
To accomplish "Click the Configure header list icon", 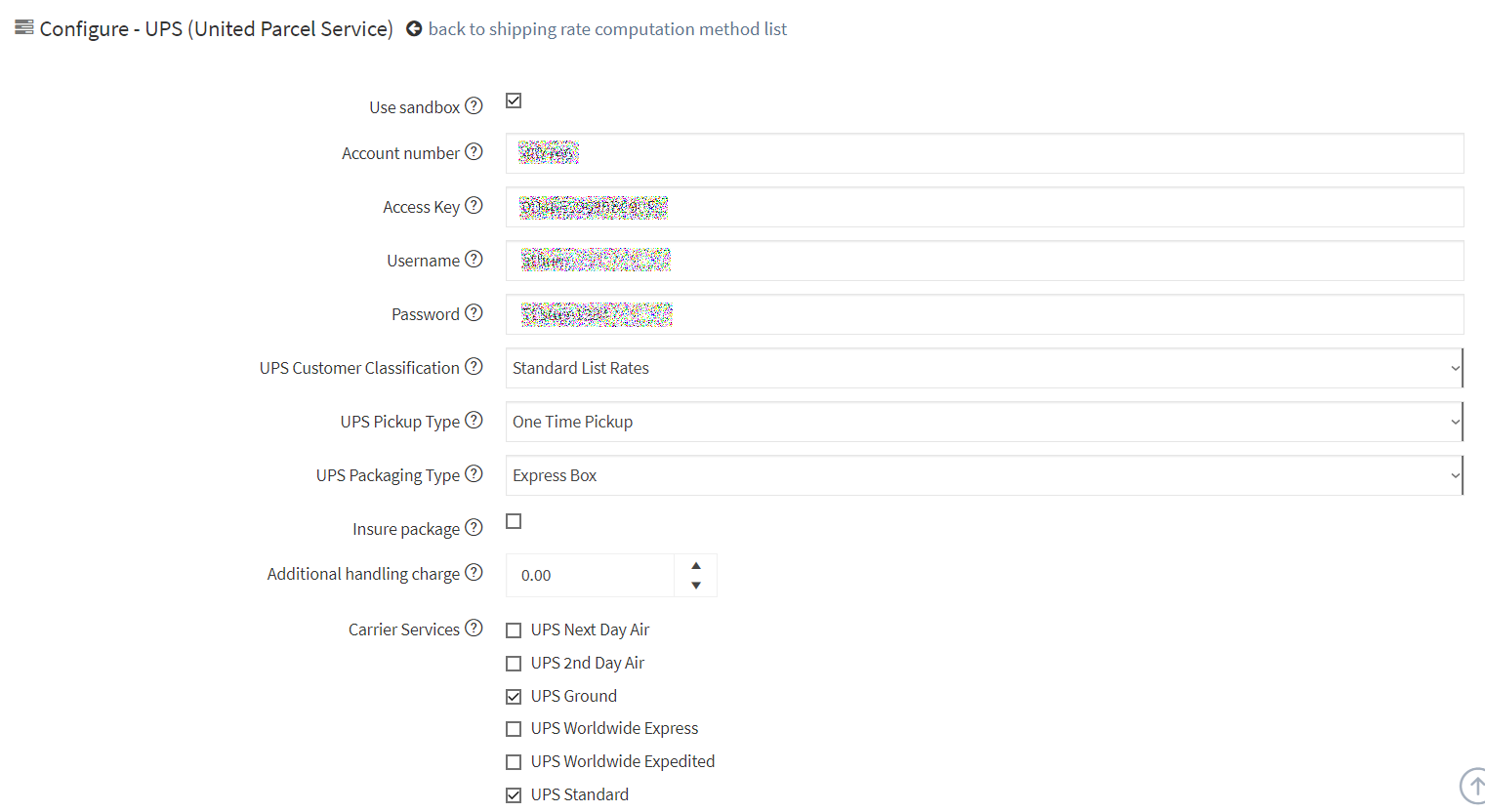I will coord(24,27).
